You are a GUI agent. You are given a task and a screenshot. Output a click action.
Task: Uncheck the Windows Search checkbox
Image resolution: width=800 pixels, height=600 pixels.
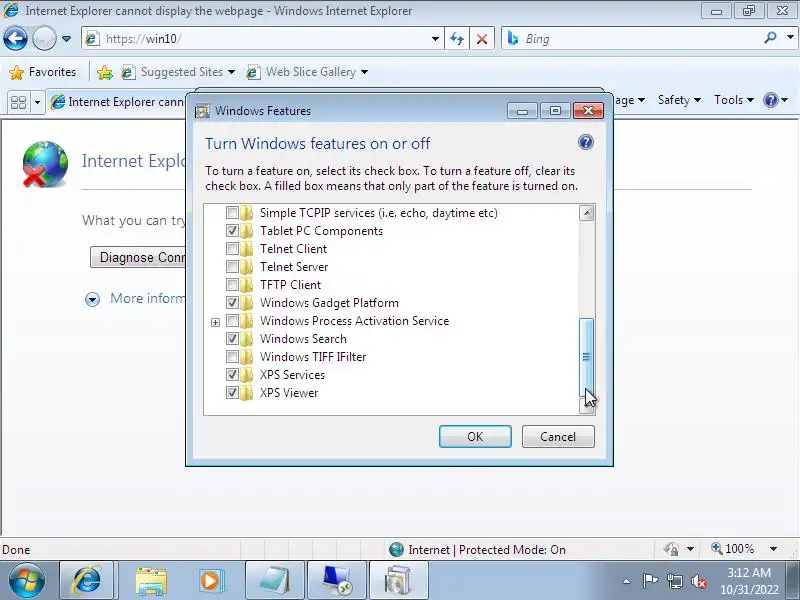[232, 338]
